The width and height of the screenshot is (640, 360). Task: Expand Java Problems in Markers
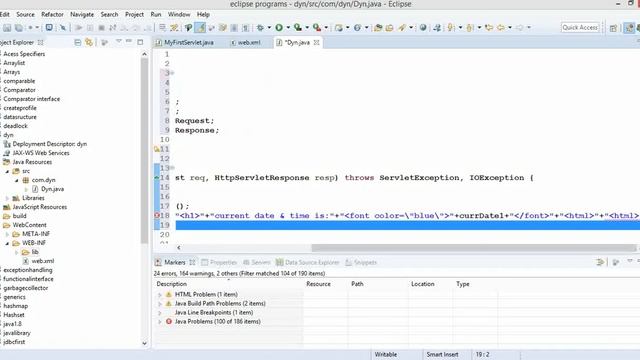point(160,322)
